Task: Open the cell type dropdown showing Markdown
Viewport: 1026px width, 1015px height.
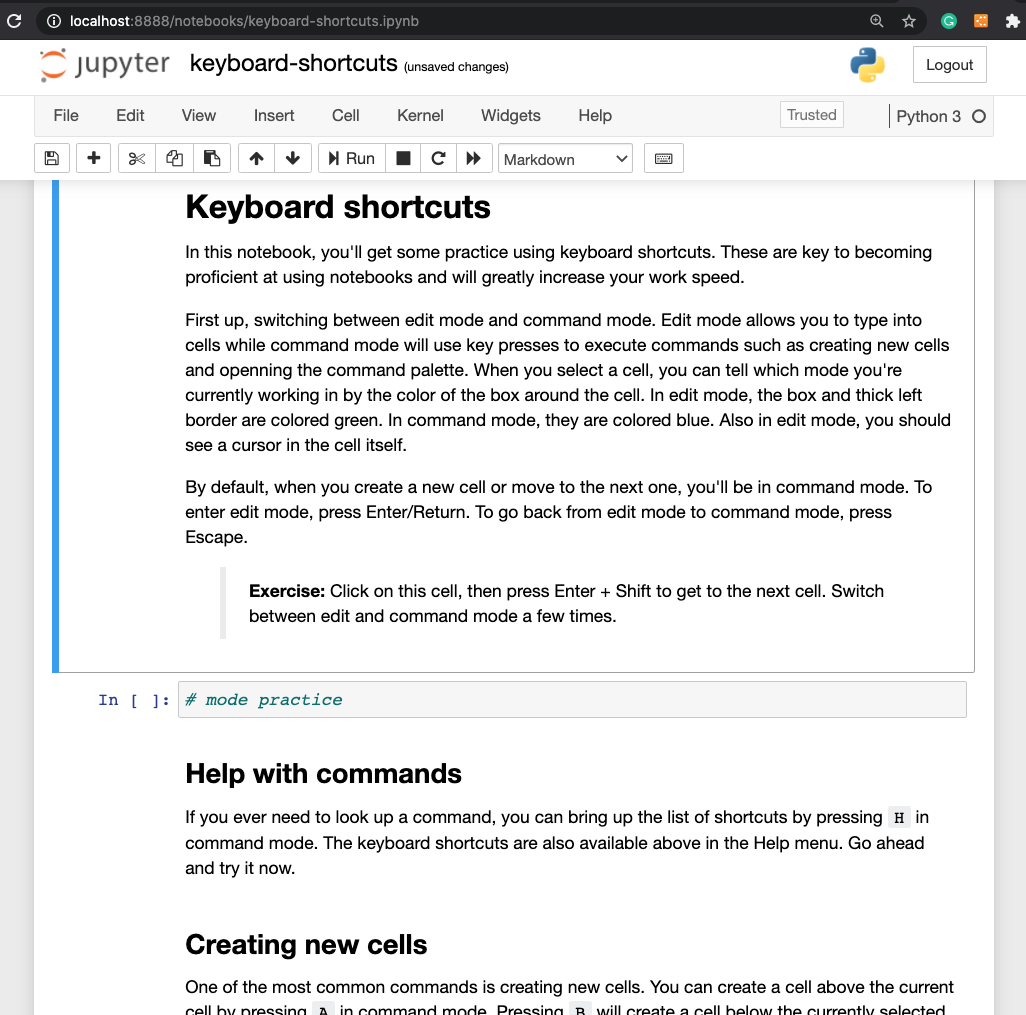Action: coord(565,158)
